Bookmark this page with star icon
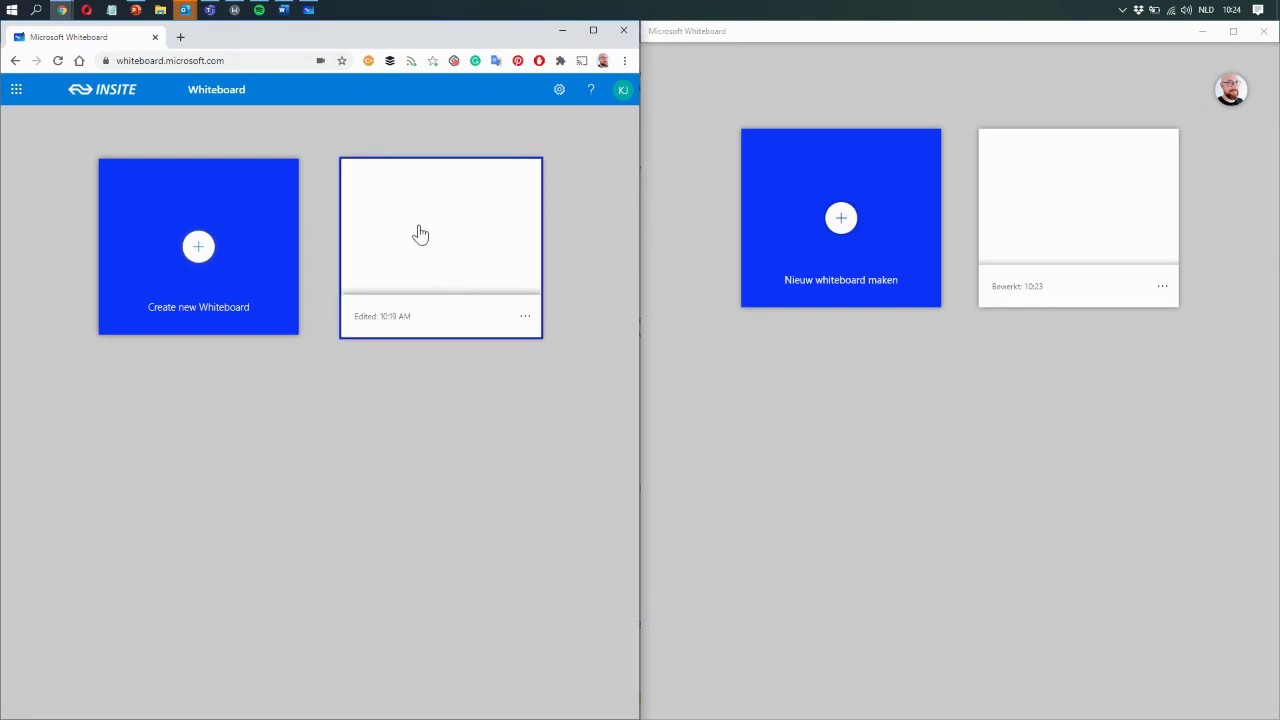The height and width of the screenshot is (720, 1280). tap(341, 61)
